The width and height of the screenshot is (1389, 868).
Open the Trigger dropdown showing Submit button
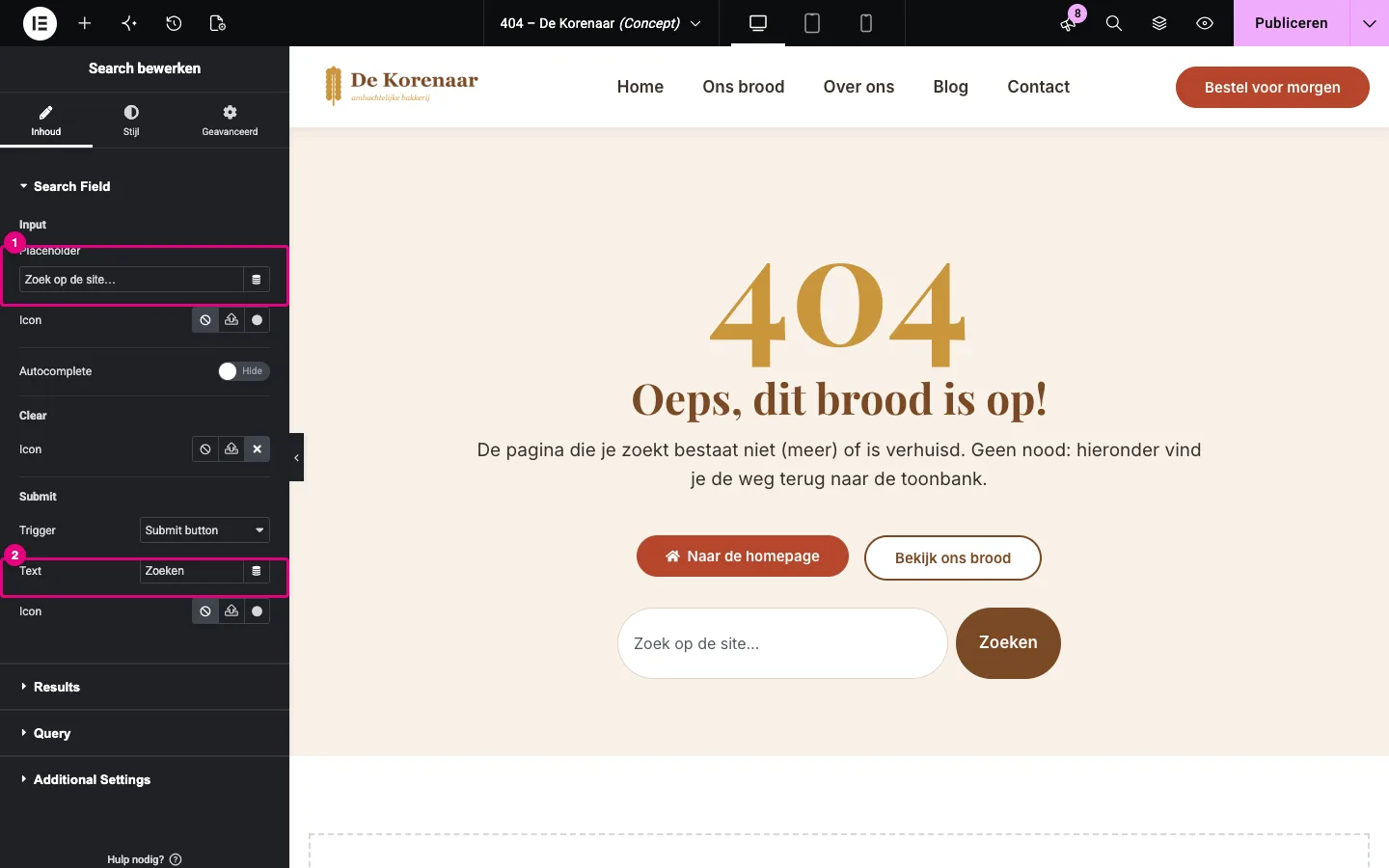pos(204,530)
